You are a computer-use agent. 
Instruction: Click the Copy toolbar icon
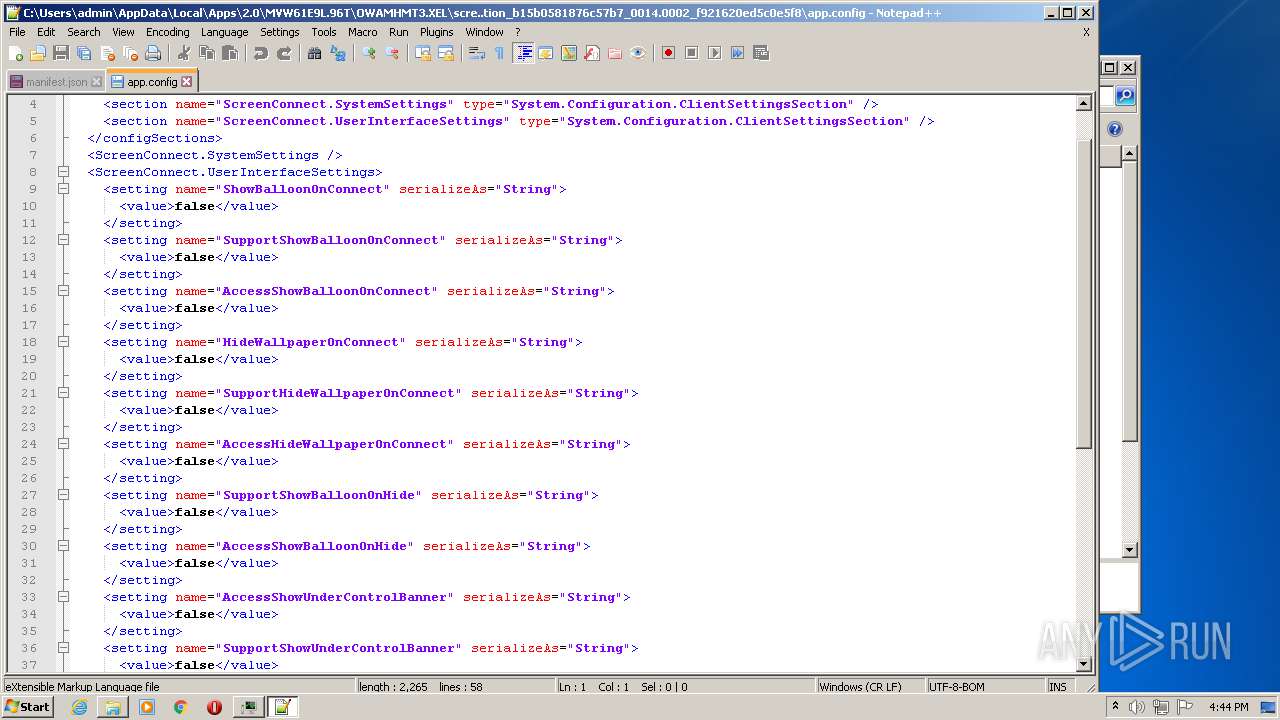click(x=206, y=53)
